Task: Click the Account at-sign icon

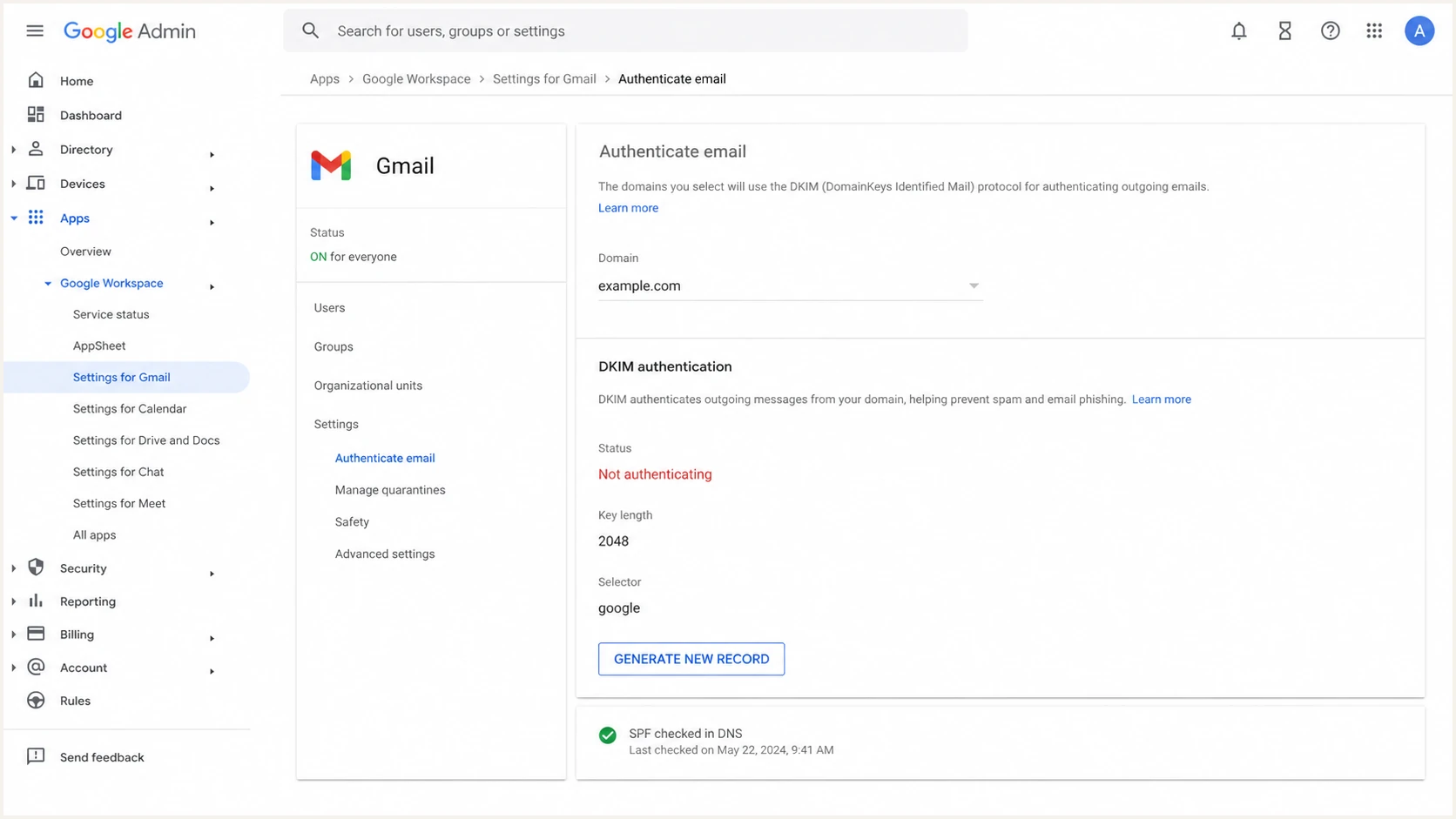Action: (x=36, y=667)
